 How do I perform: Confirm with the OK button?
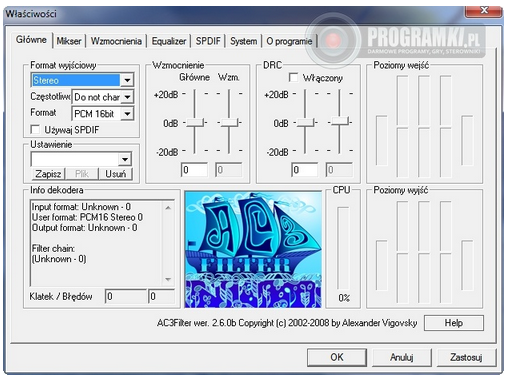337,357
